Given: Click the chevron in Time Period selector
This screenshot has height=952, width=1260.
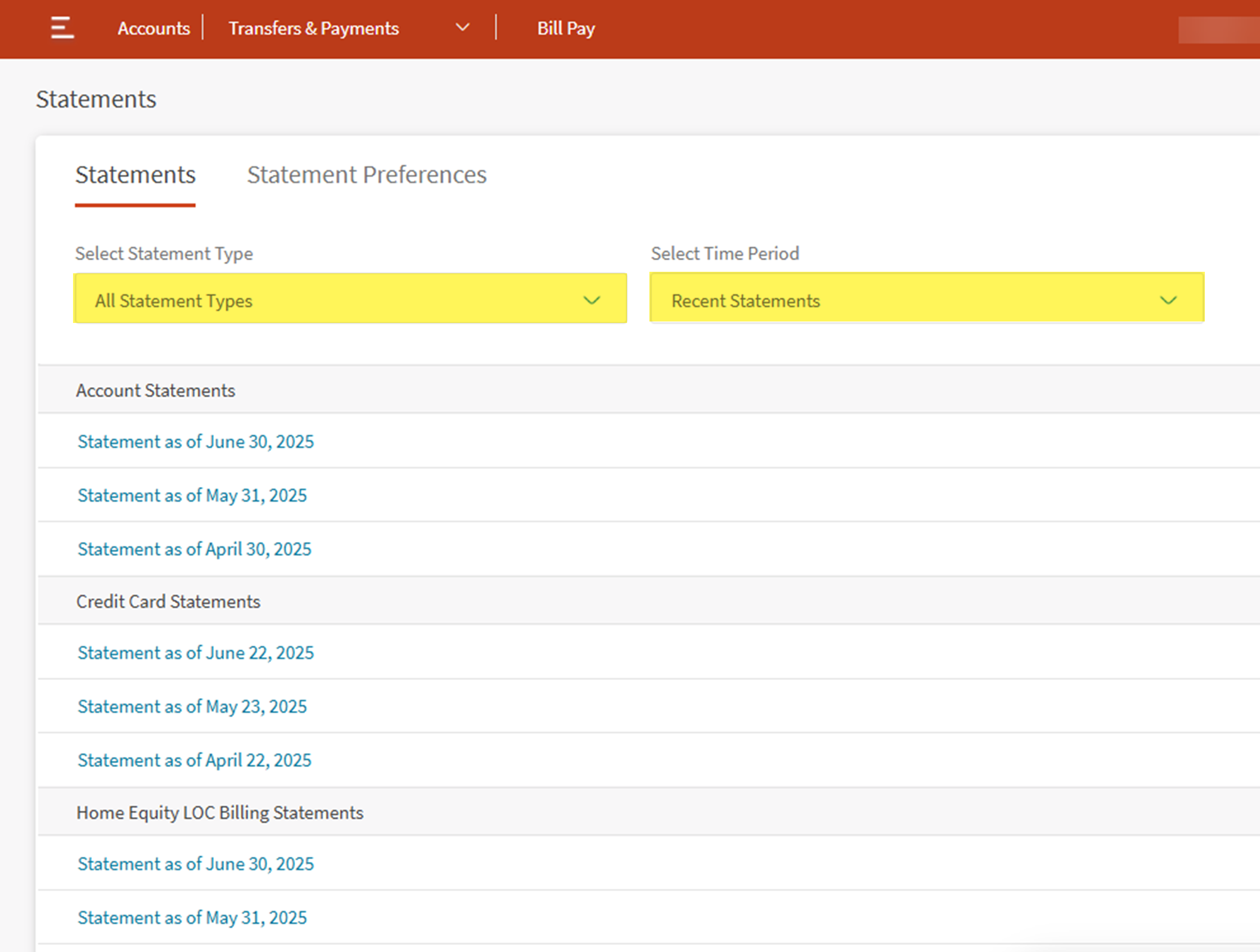Looking at the screenshot, I should coord(1168,300).
